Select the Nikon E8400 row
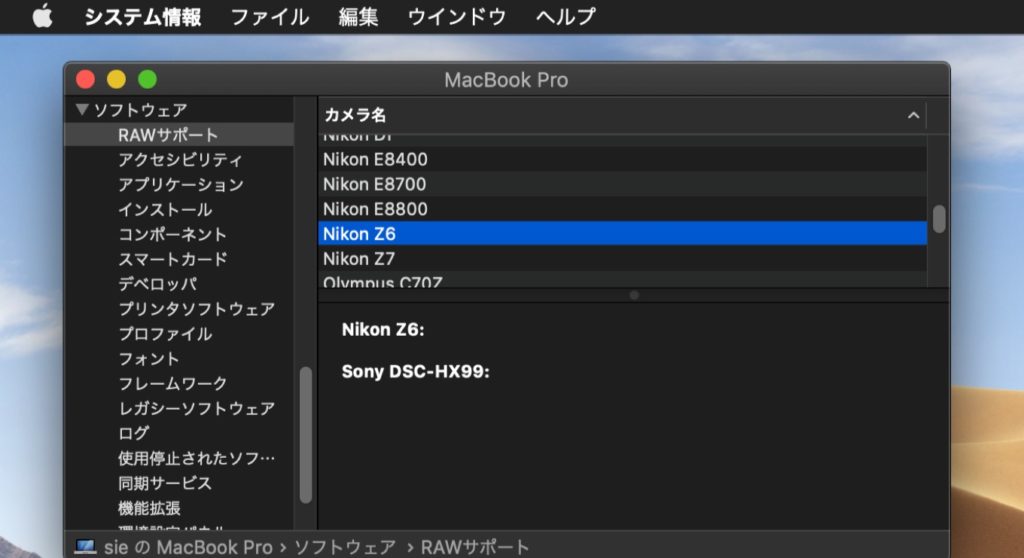 coord(622,159)
